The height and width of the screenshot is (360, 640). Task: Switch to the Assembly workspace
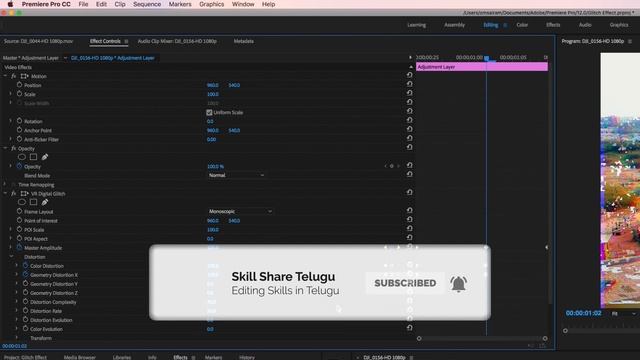(x=454, y=25)
